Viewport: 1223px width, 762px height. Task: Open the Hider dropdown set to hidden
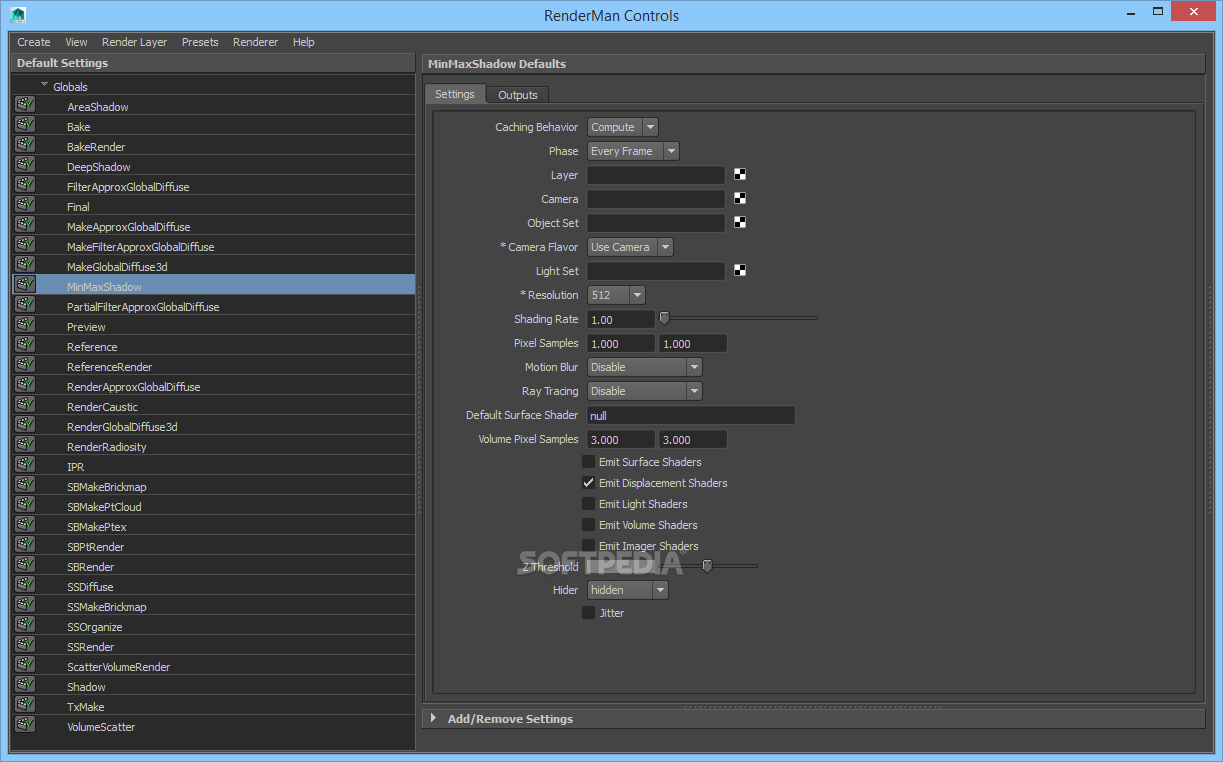coord(627,590)
